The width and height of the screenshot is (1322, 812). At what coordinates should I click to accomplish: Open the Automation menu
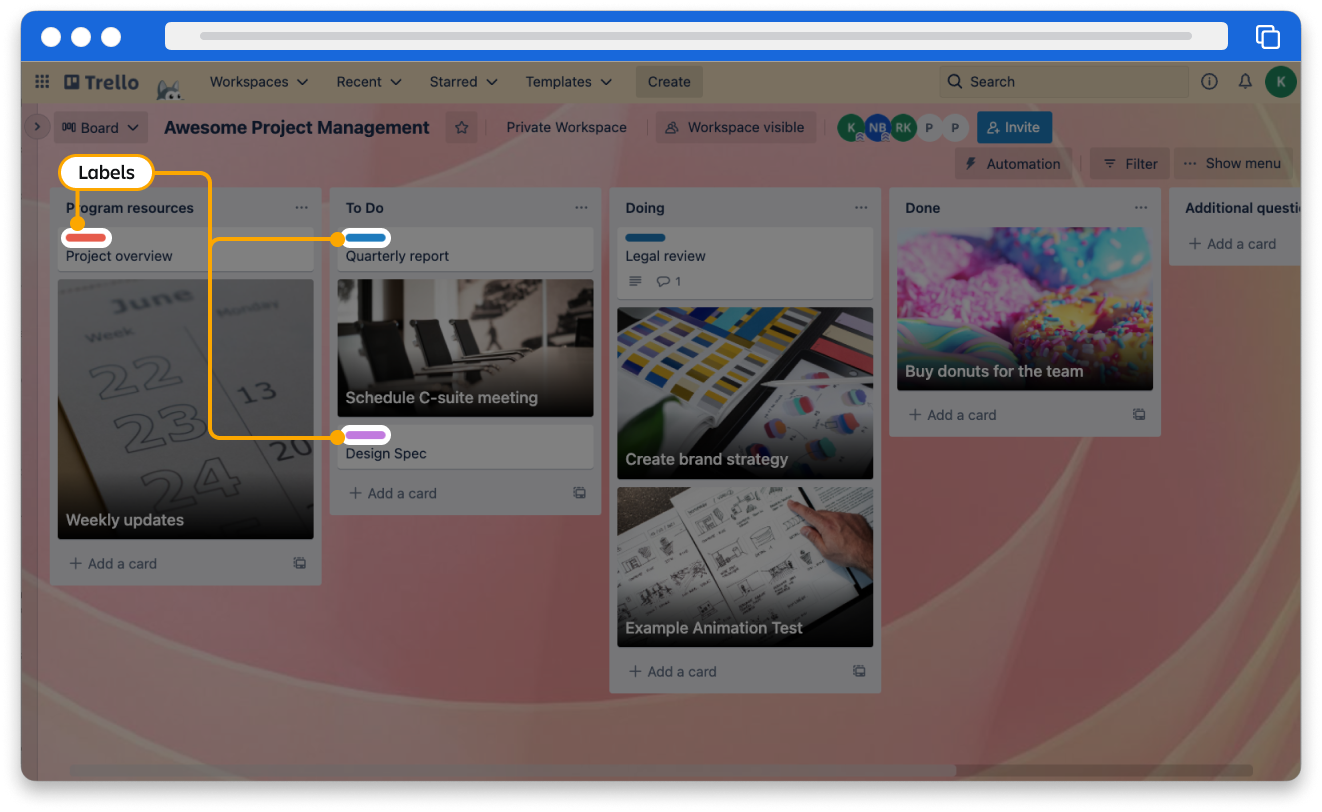[x=1013, y=164]
